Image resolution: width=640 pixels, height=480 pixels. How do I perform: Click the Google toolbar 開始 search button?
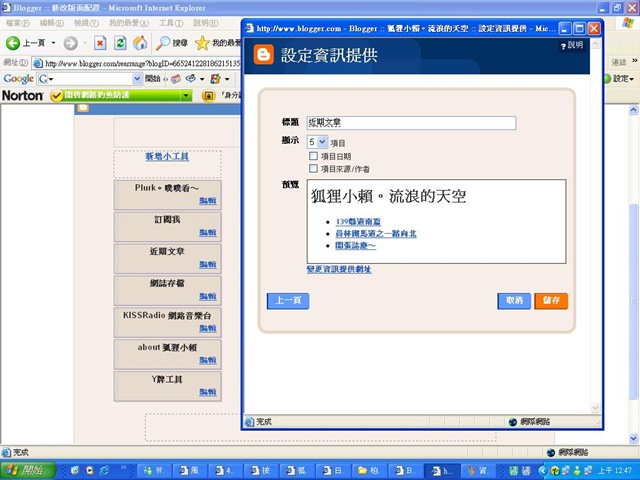(x=153, y=78)
